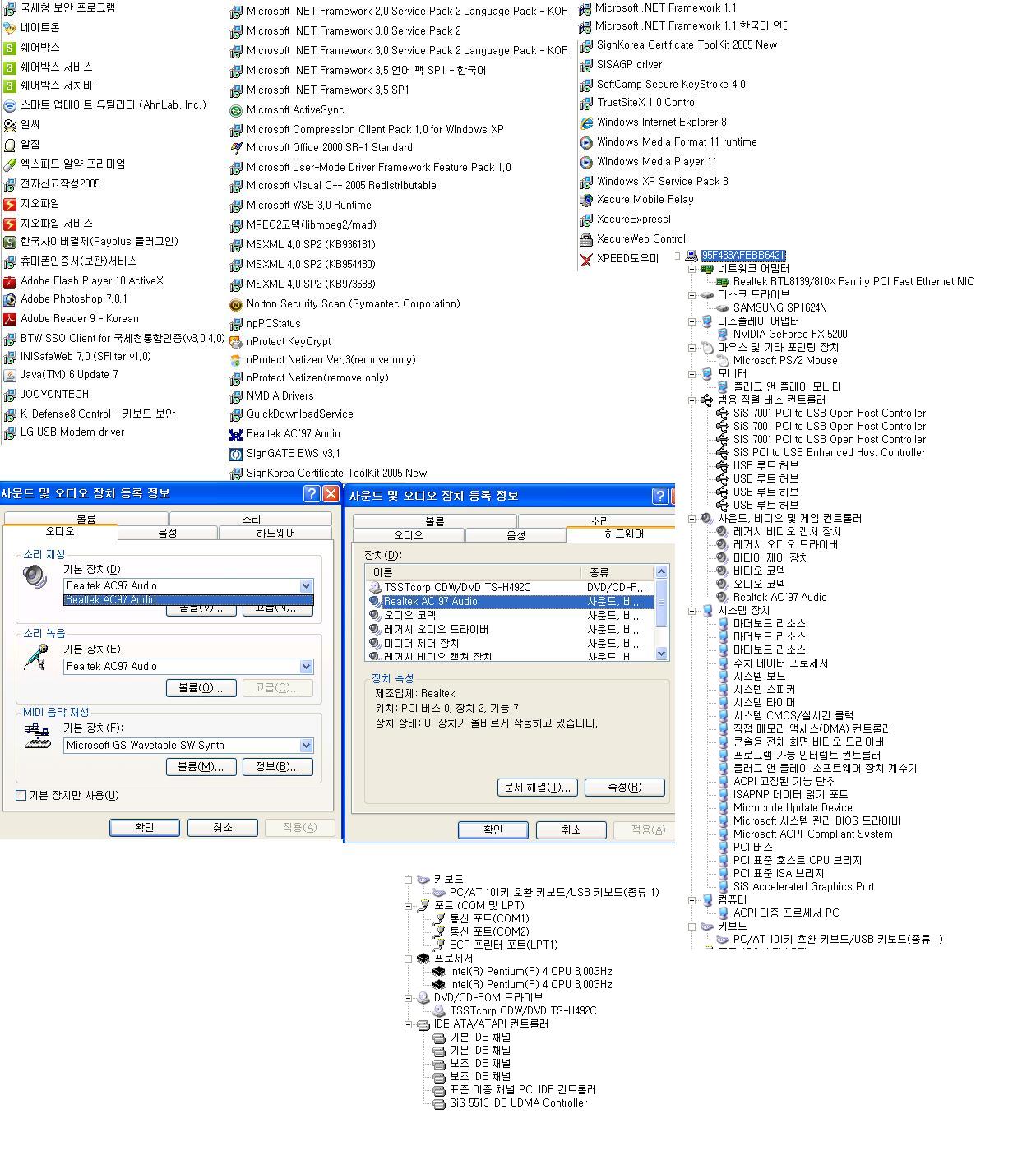Click the nProtect KeyCrypt icon
1036x1160 pixels.
pos(236,342)
